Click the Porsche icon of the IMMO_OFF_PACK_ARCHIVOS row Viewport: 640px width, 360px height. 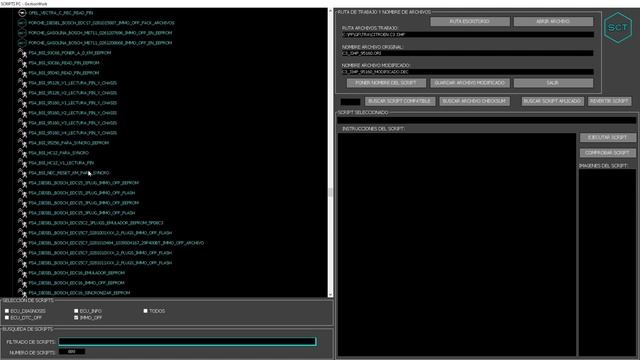[22, 23]
